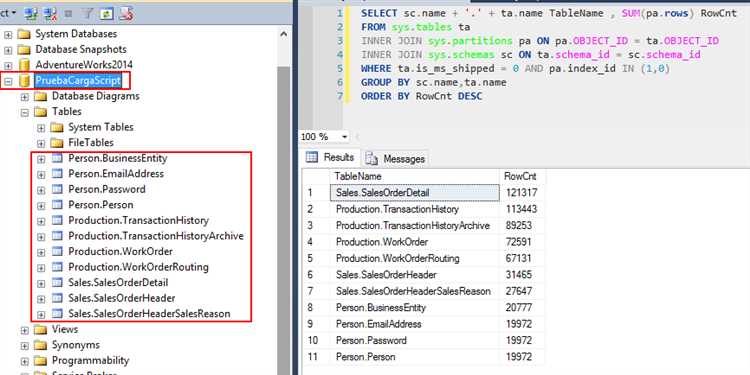Image resolution: width=750 pixels, height=375 pixels.
Task: Click the Disconnect server toolbar icon
Action: [49, 14]
